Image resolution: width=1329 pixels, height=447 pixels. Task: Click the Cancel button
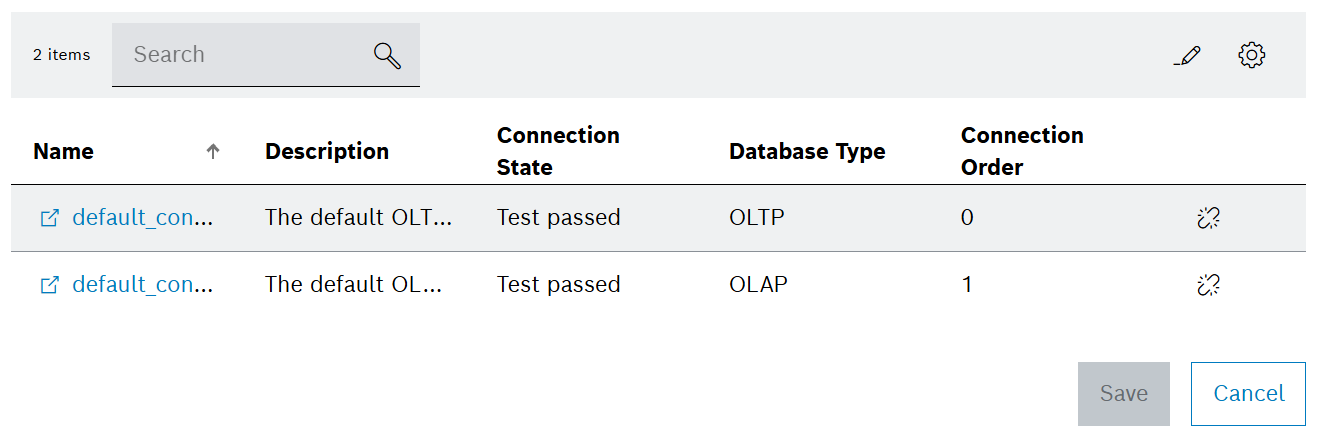coord(1249,394)
